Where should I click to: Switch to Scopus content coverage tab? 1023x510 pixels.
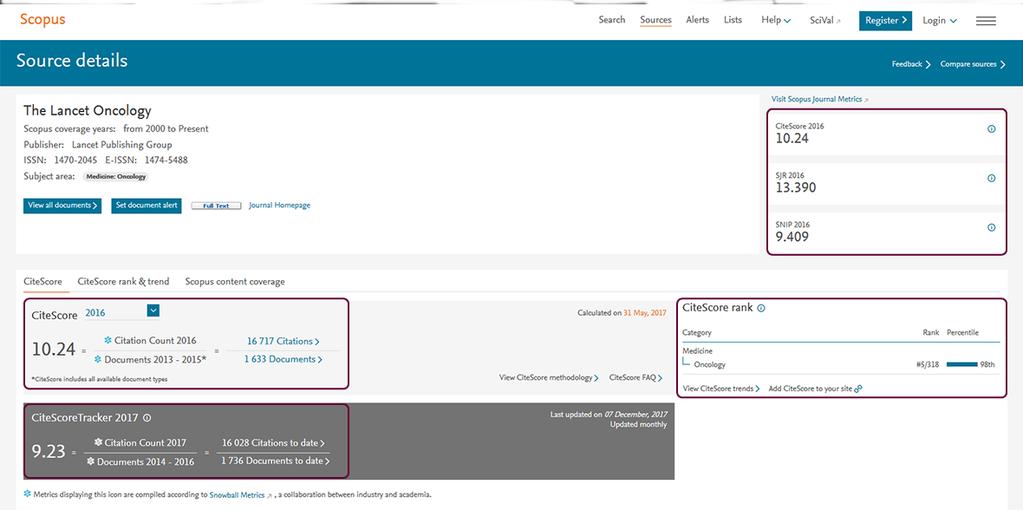pos(235,282)
